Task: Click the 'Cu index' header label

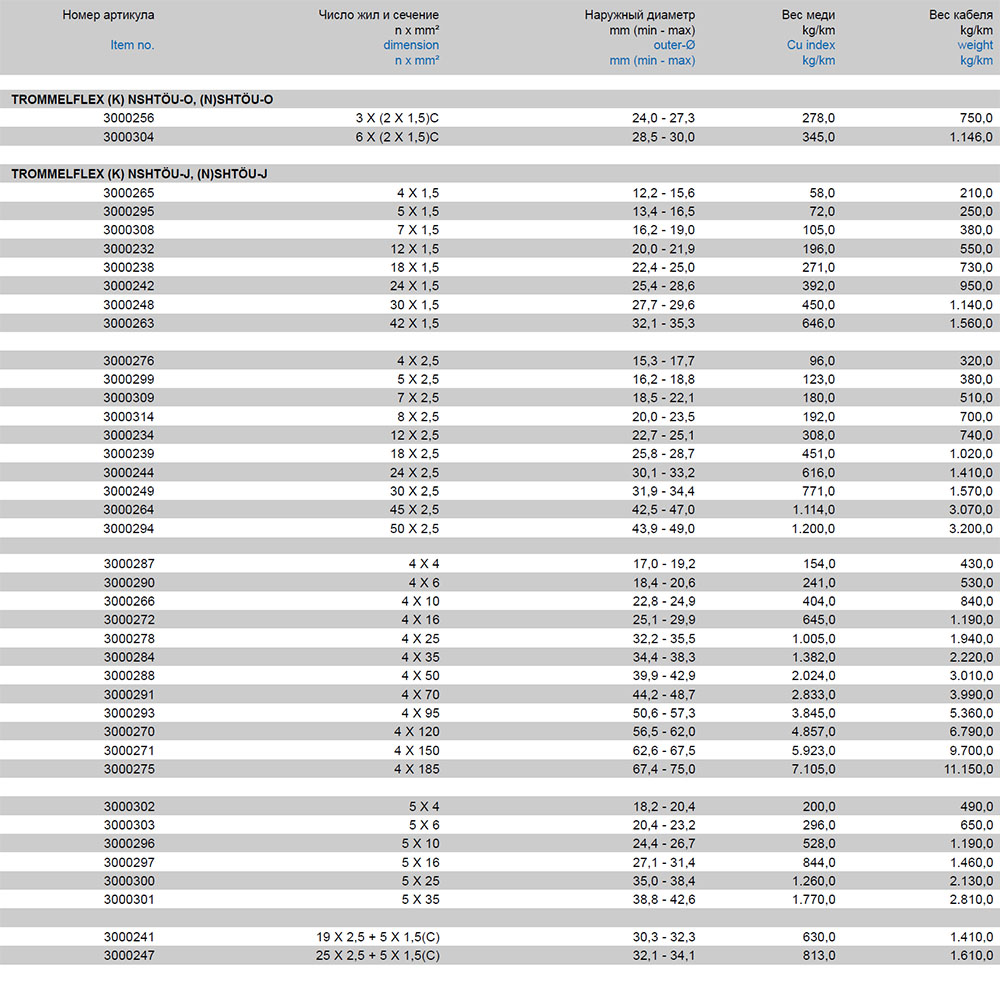Action: [x=811, y=45]
